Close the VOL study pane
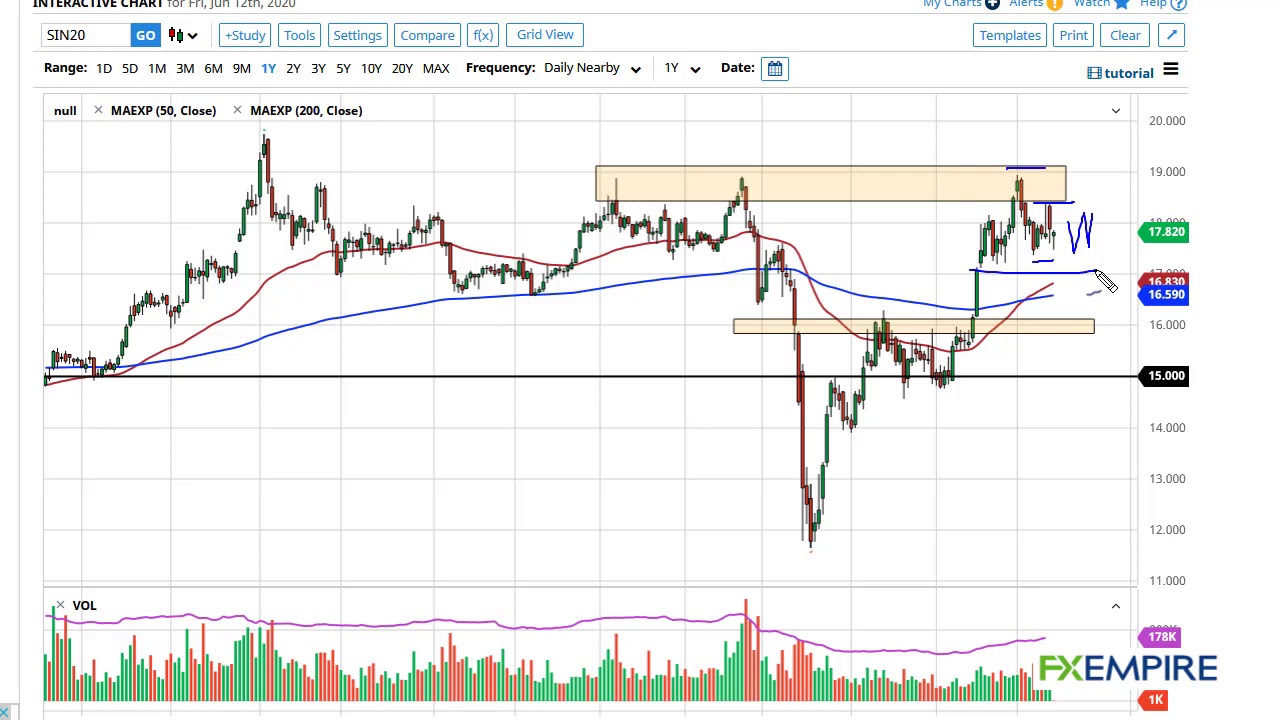This screenshot has width=1280, height=720. (60, 605)
